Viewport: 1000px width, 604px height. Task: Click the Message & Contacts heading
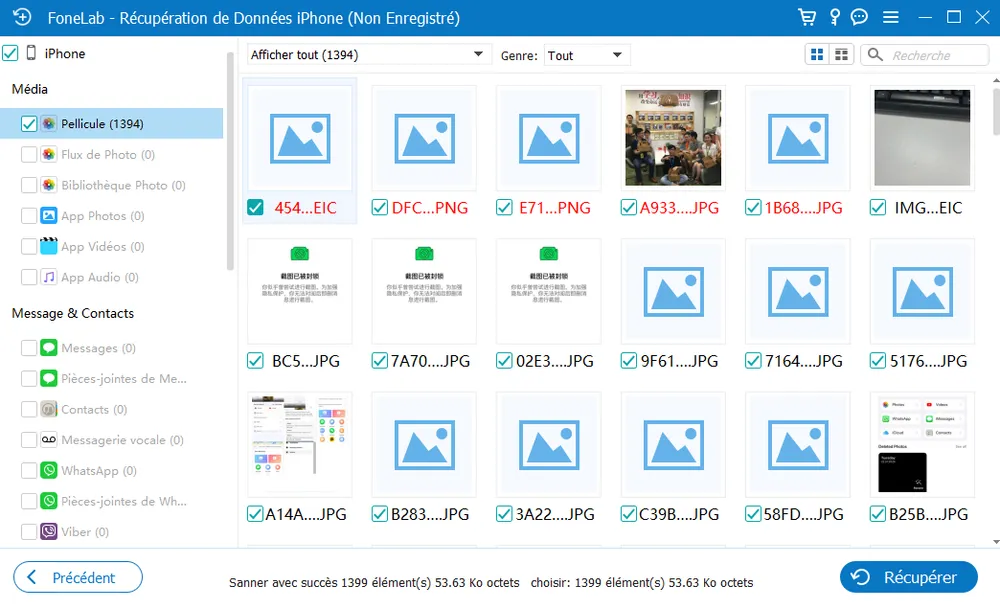(x=73, y=313)
